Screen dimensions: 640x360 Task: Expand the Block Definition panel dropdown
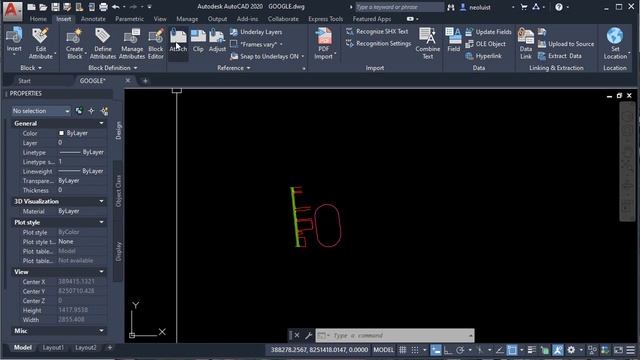pyautogui.click(x=113, y=68)
